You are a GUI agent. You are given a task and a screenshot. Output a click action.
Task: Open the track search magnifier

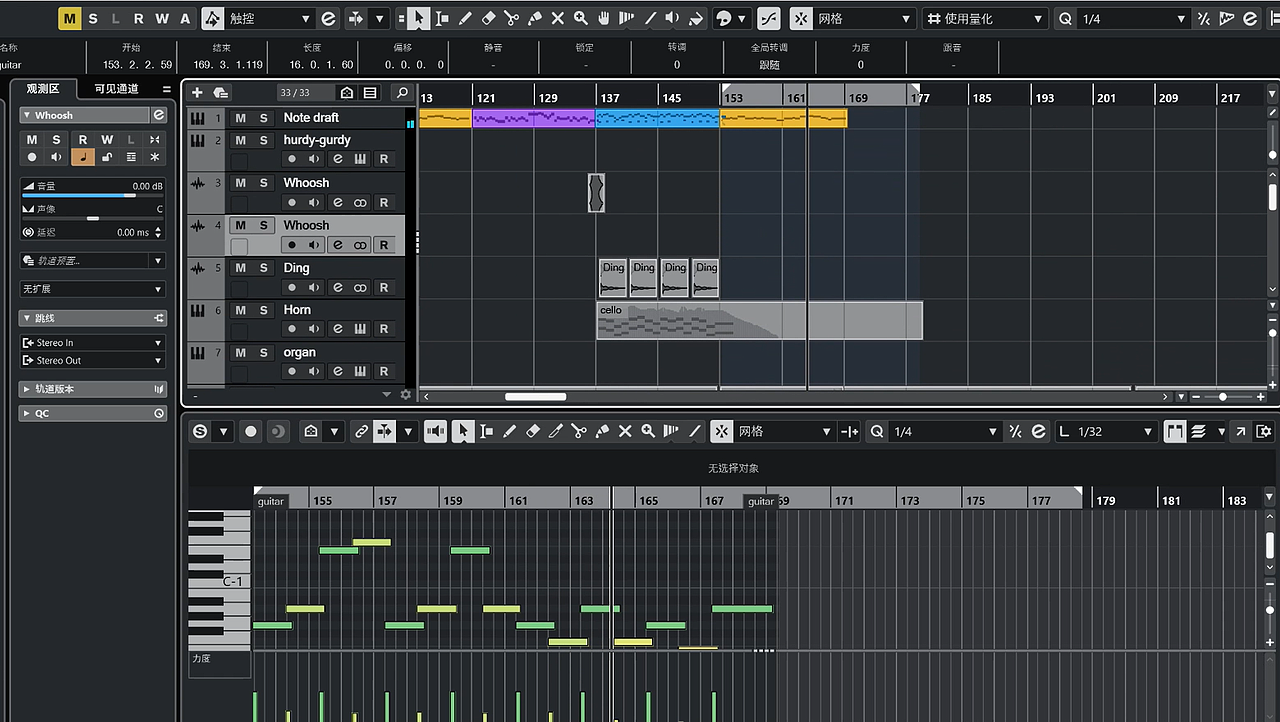click(x=402, y=93)
